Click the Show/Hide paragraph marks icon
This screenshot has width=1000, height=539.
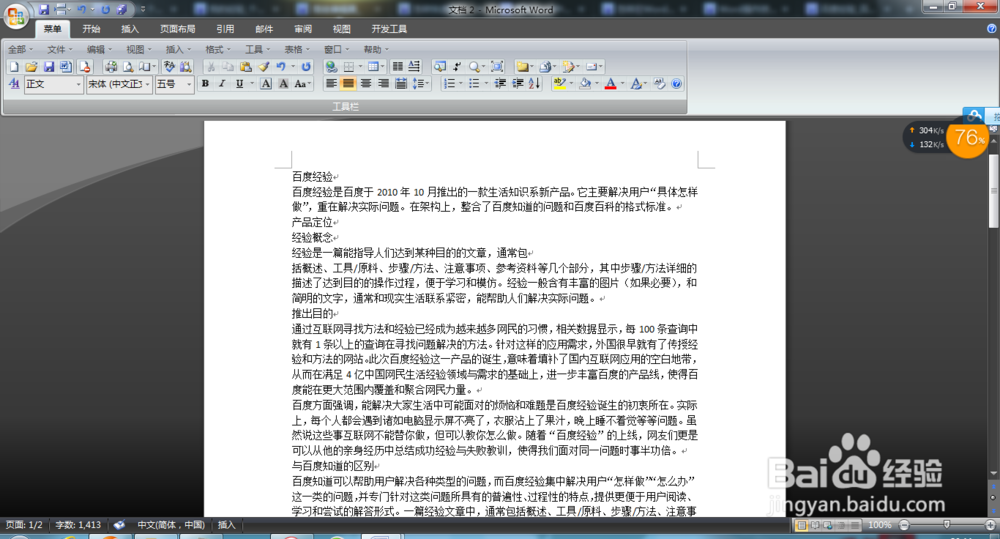tap(458, 67)
